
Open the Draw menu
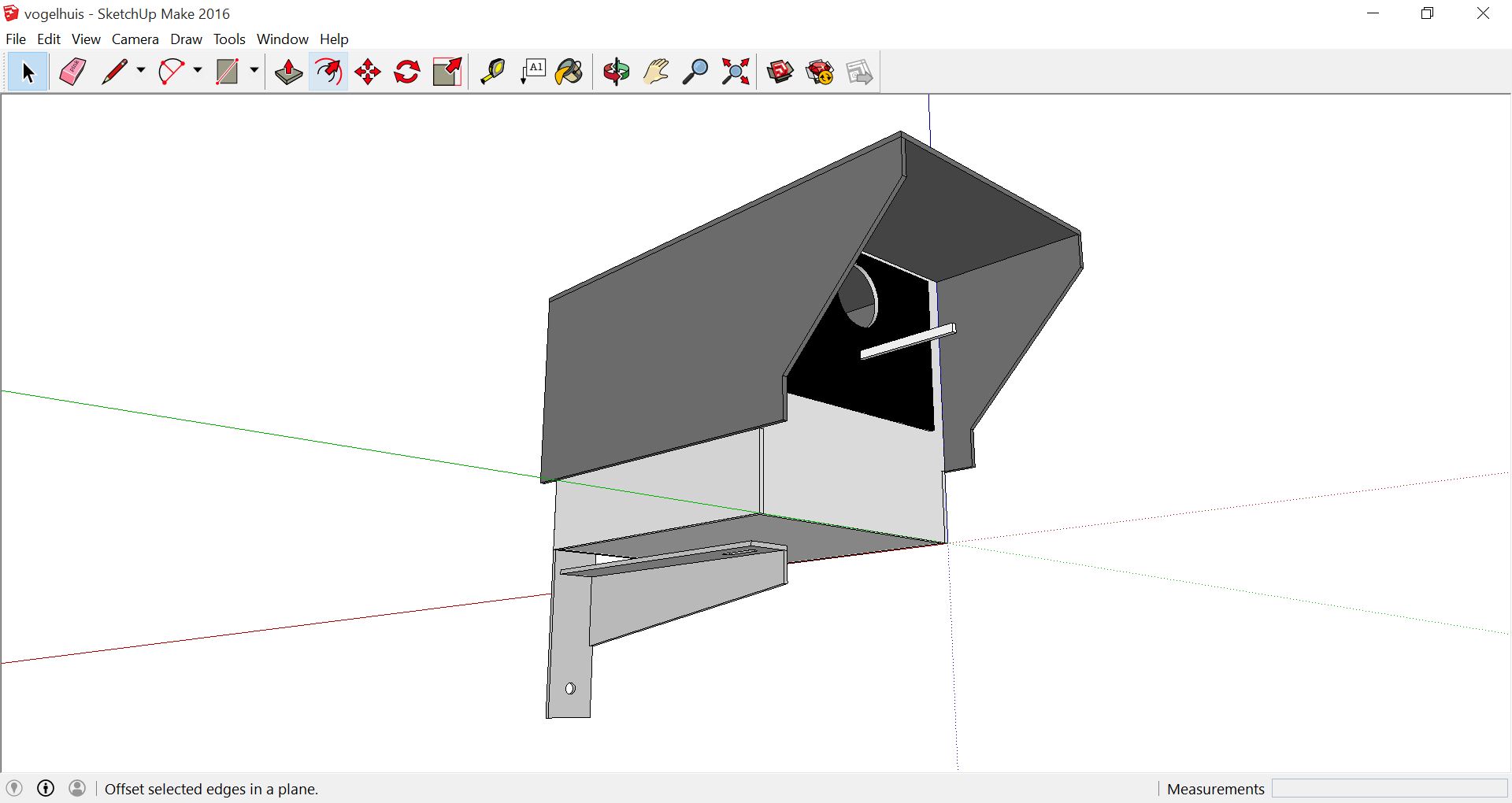[187, 39]
